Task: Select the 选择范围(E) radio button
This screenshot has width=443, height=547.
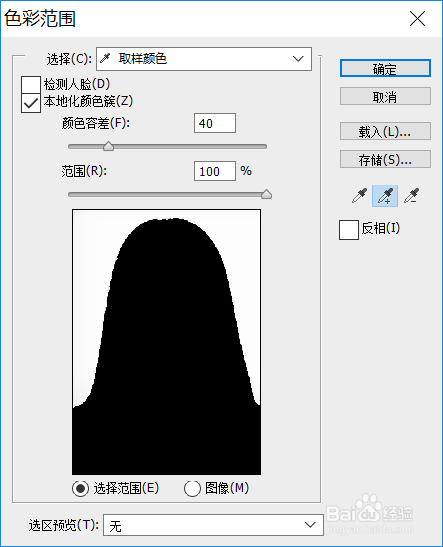Action: [x=81, y=488]
